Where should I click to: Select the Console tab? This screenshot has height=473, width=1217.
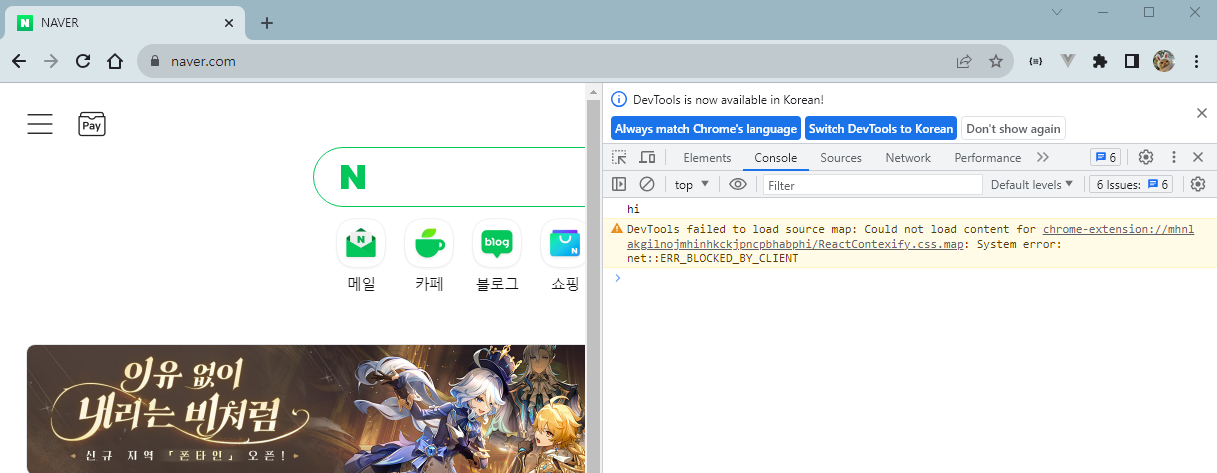click(776, 157)
